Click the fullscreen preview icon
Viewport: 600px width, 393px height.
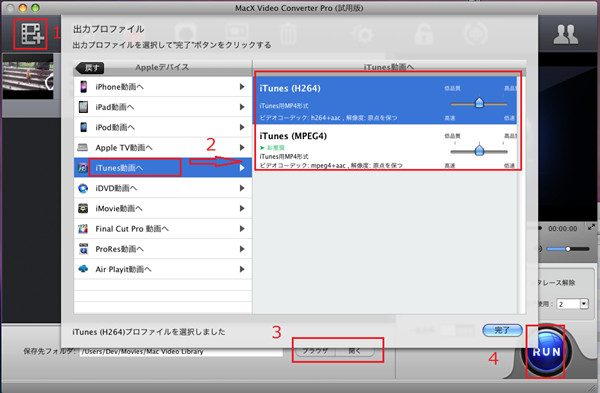(x=591, y=227)
